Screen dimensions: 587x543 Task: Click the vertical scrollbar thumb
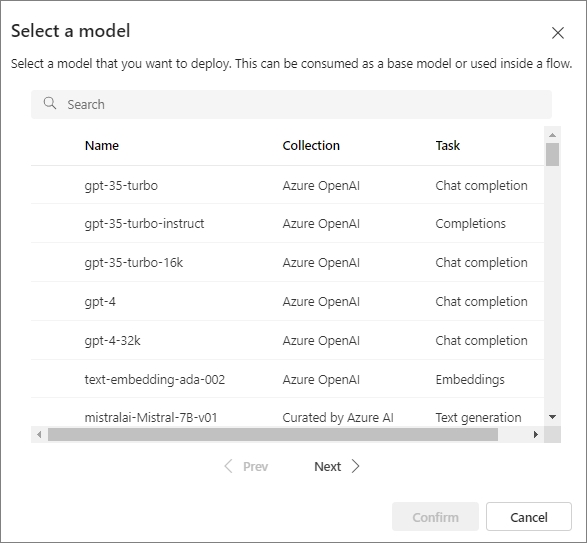[x=553, y=154]
